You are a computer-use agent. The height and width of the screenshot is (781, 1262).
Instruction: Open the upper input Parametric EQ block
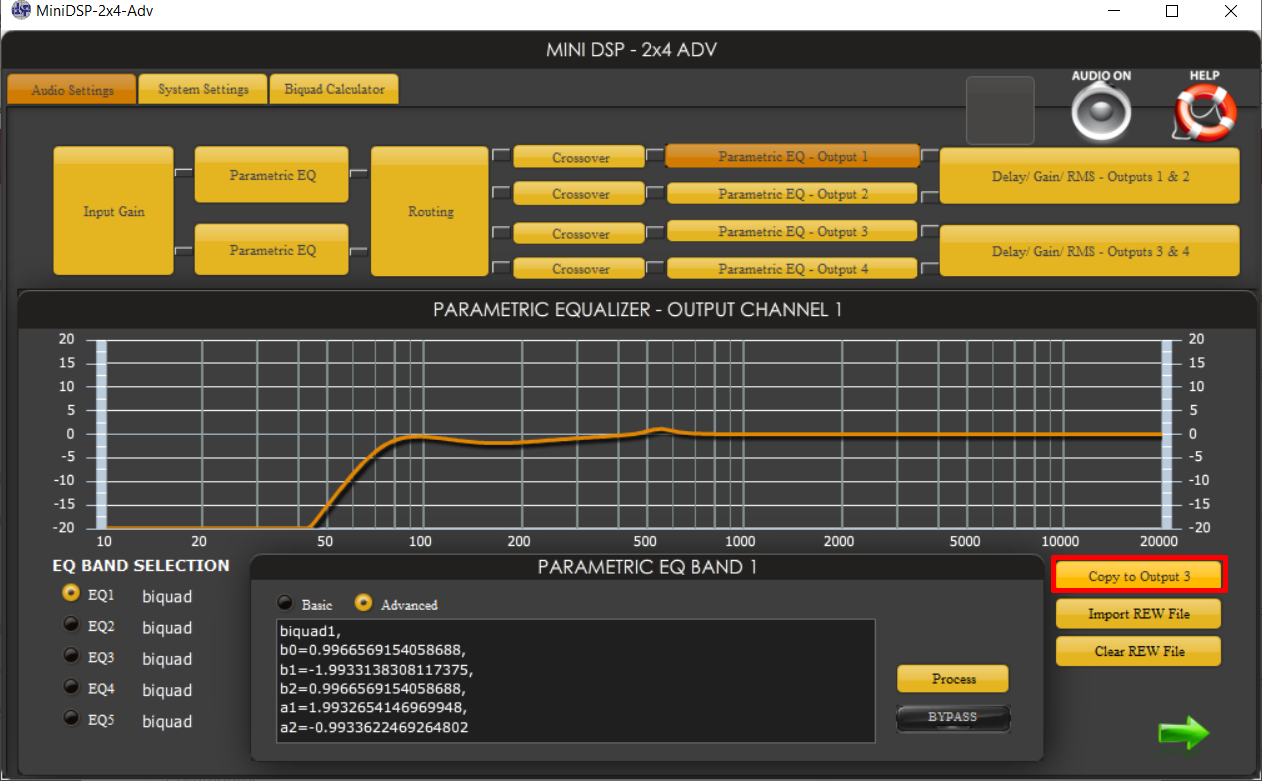click(x=272, y=175)
